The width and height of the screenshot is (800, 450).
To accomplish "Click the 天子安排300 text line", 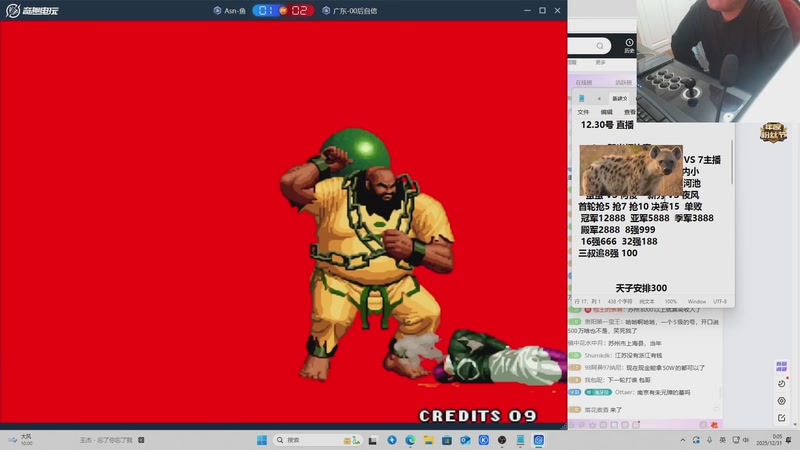I will click(641, 288).
